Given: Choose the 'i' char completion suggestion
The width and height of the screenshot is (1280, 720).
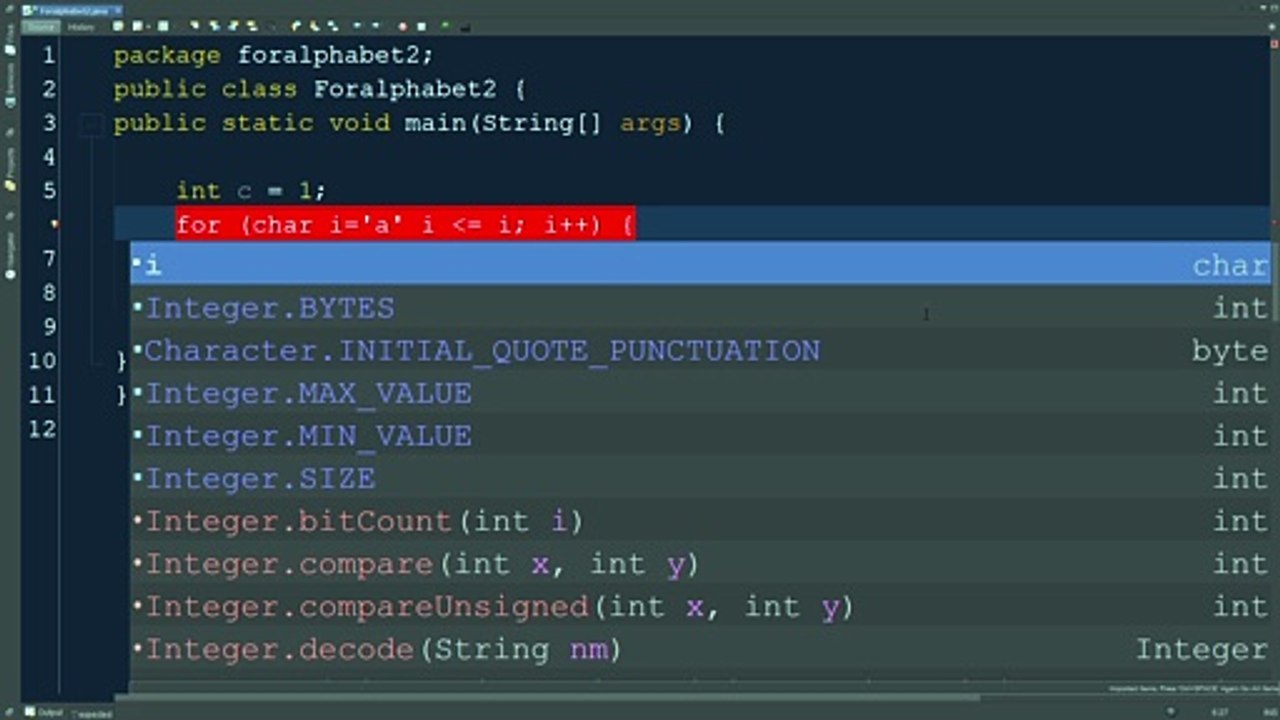Looking at the screenshot, I should 700,264.
